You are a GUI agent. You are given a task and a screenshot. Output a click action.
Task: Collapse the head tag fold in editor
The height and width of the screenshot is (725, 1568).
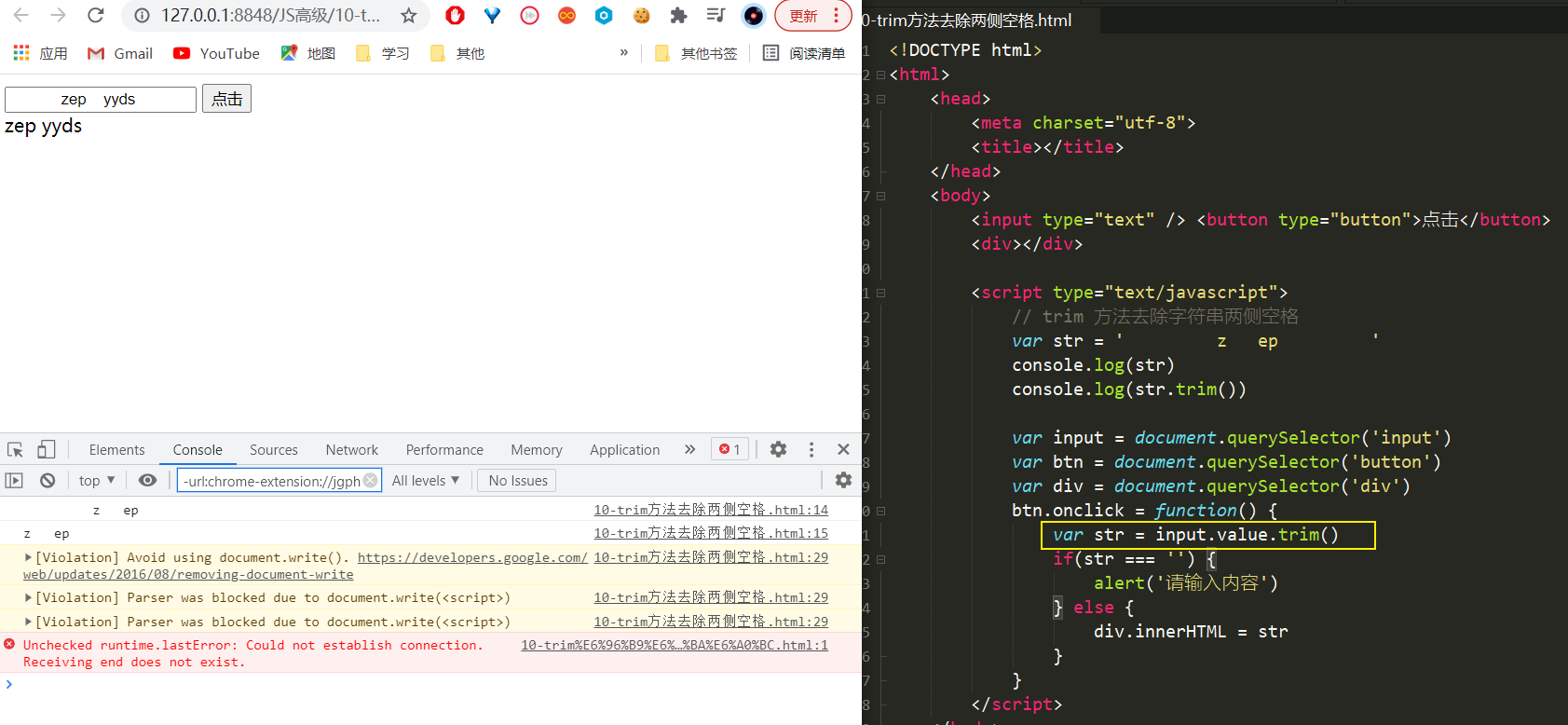880,99
